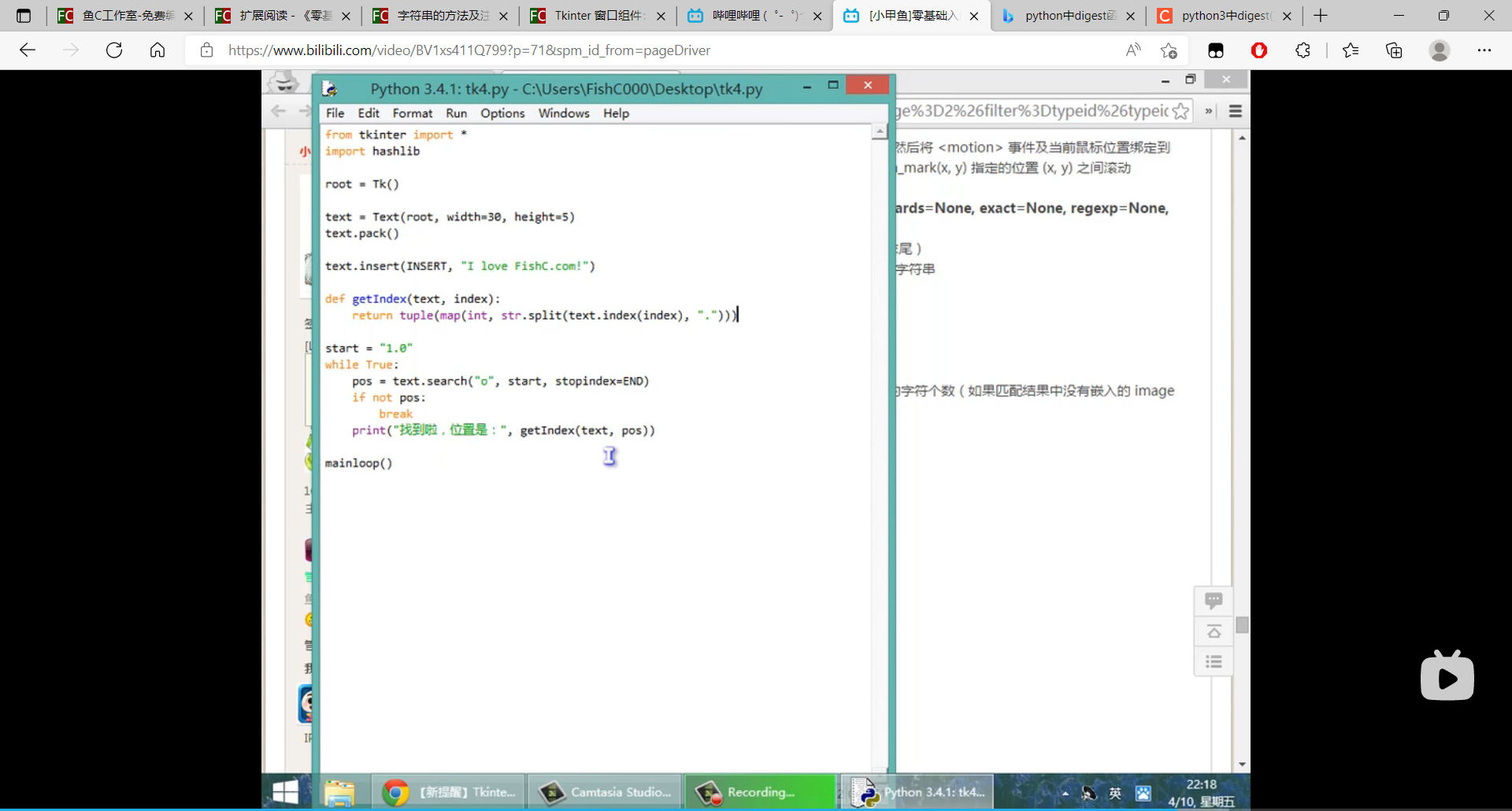Open the Chrome Tkinter taskbar item

448,792
